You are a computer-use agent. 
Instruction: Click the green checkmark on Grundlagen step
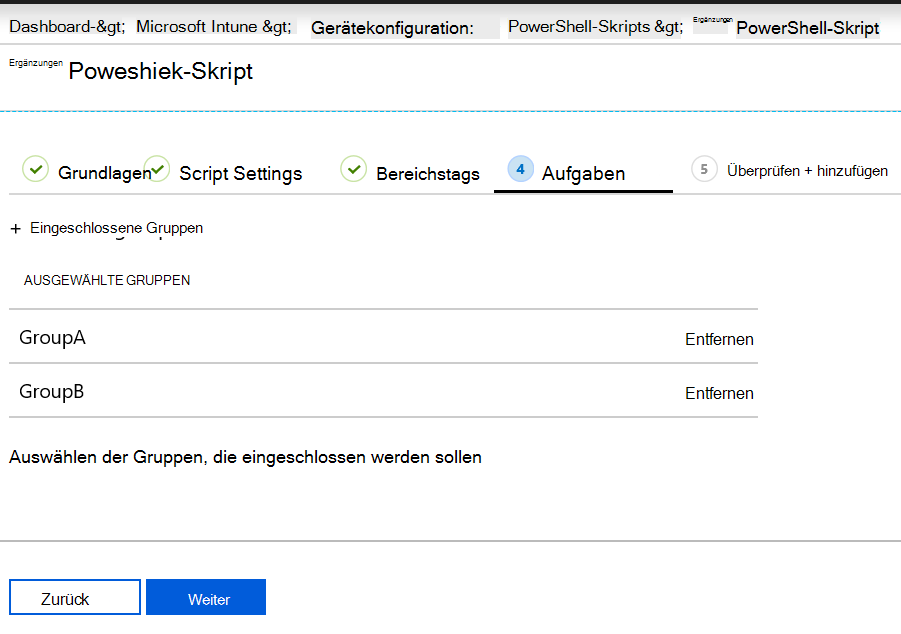point(35,170)
